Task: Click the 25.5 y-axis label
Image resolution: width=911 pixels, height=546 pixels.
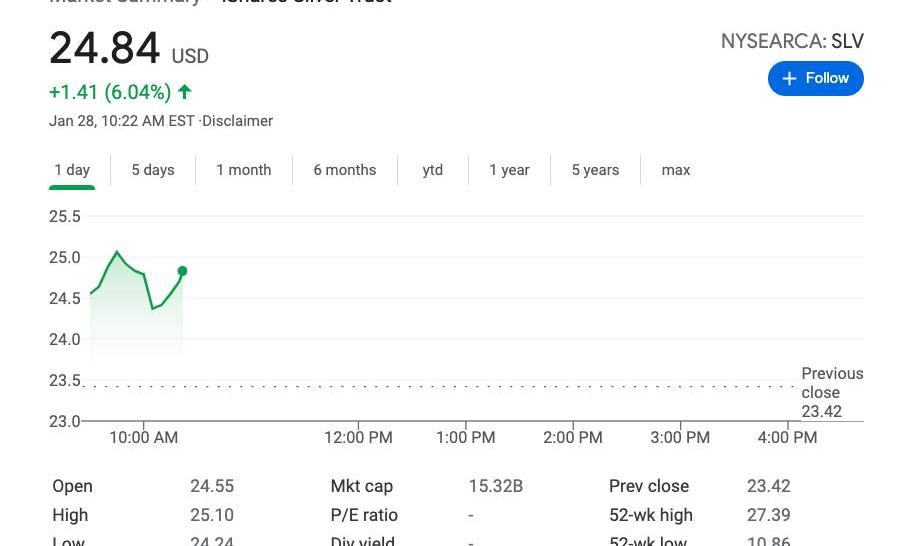Action: [64, 217]
